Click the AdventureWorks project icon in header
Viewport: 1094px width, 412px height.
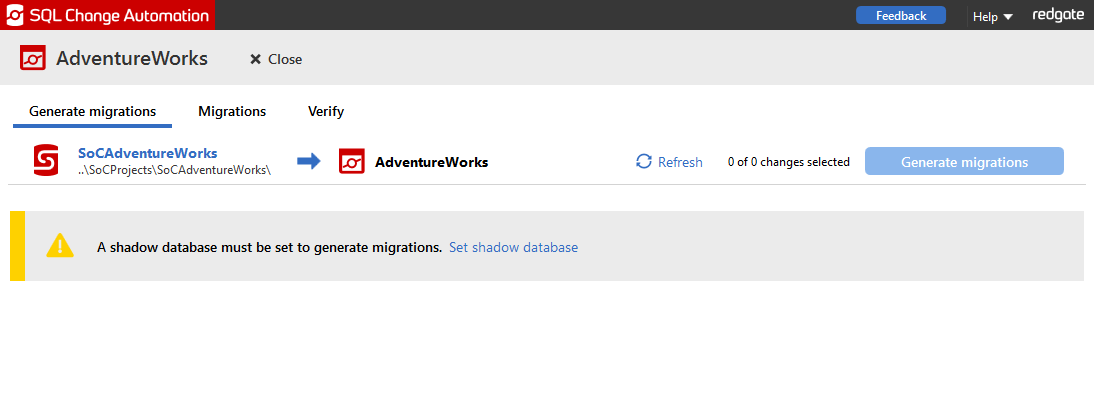point(33,59)
